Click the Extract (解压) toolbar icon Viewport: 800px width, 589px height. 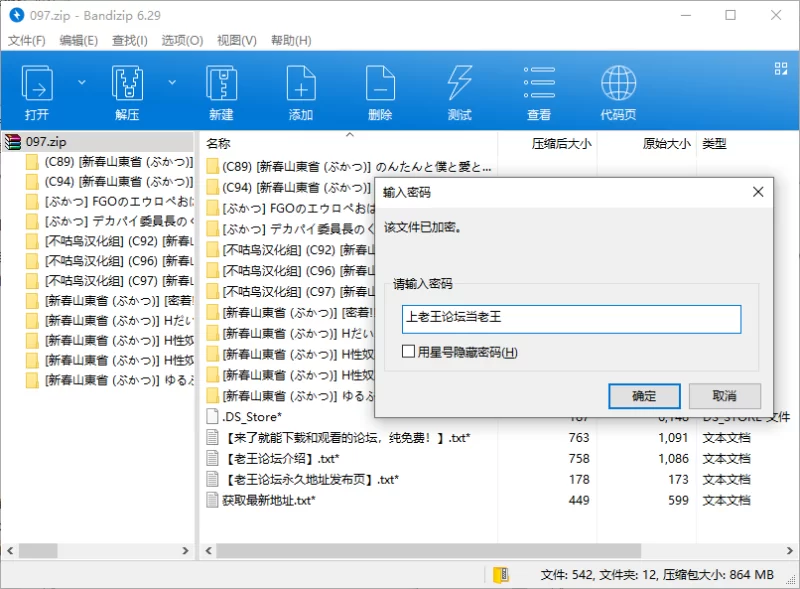(127, 90)
